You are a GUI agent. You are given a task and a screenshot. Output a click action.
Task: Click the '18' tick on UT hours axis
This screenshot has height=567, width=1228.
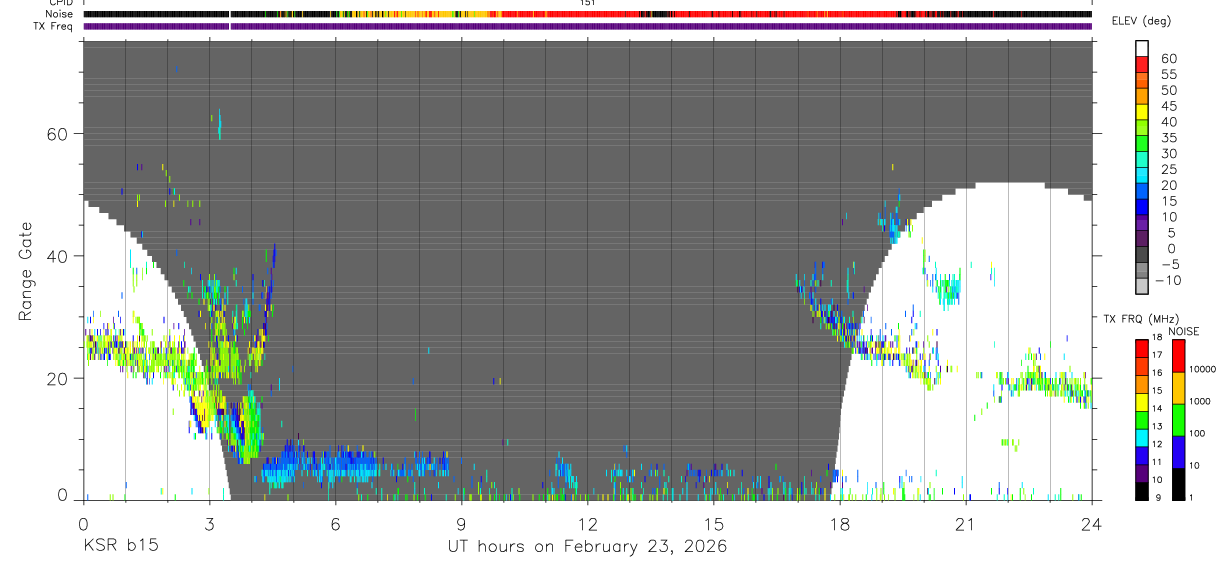coord(840,524)
